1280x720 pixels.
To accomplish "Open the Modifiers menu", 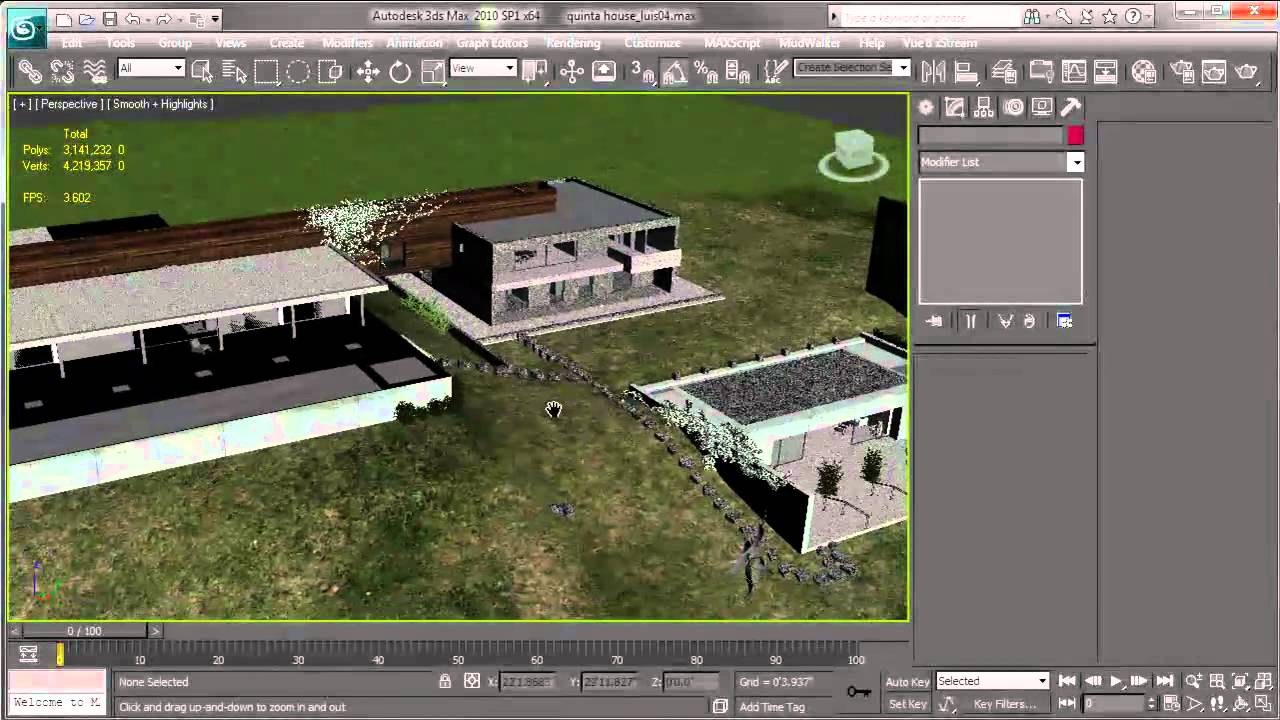I will [x=347, y=43].
